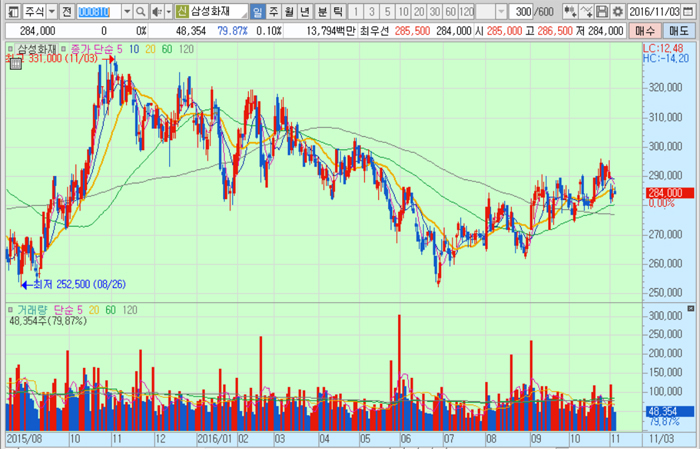Click the chart bottom time axis scrollbar
The height and width of the screenshot is (449, 700).
click(x=320, y=438)
